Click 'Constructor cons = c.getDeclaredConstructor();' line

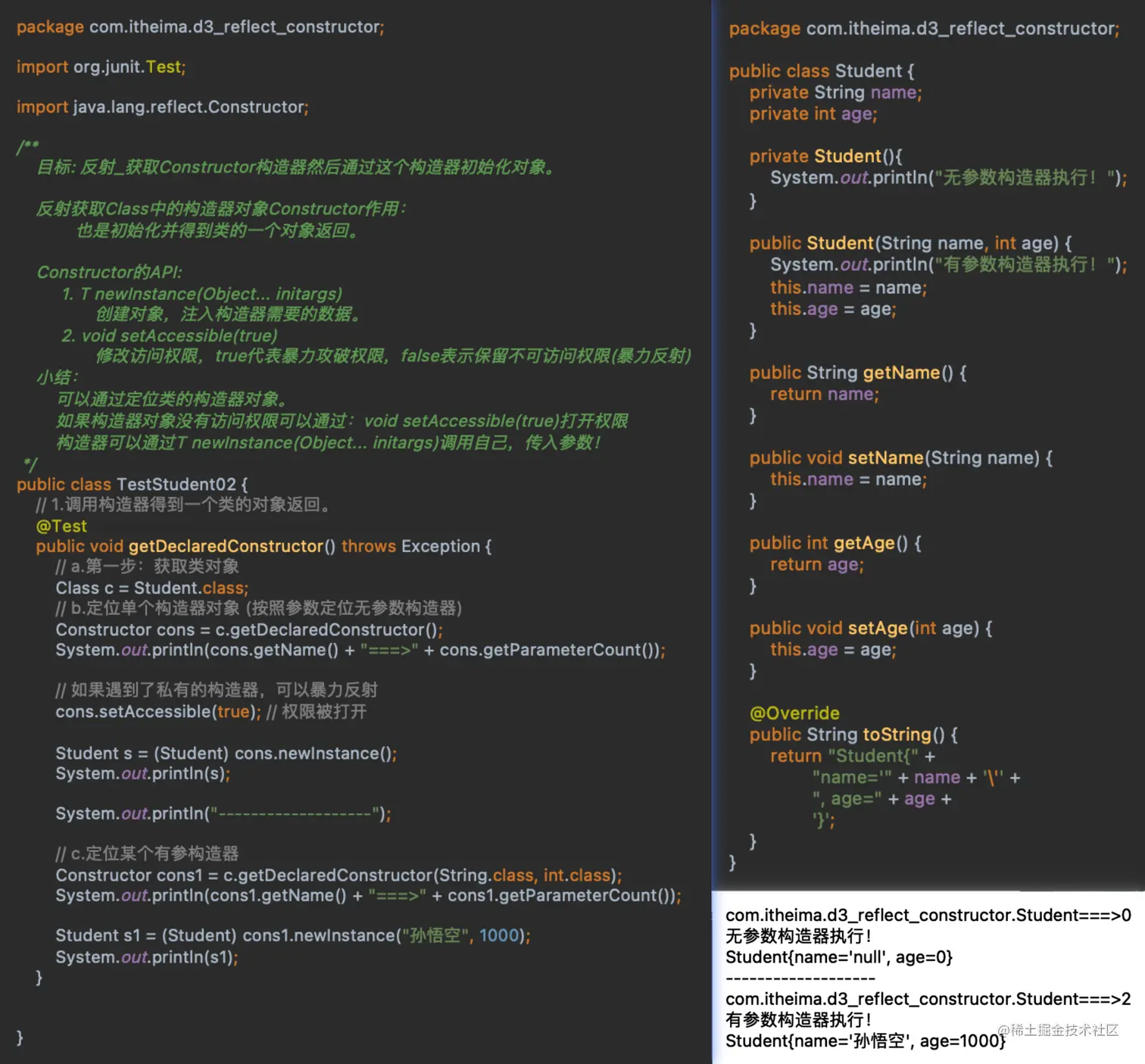249,629
